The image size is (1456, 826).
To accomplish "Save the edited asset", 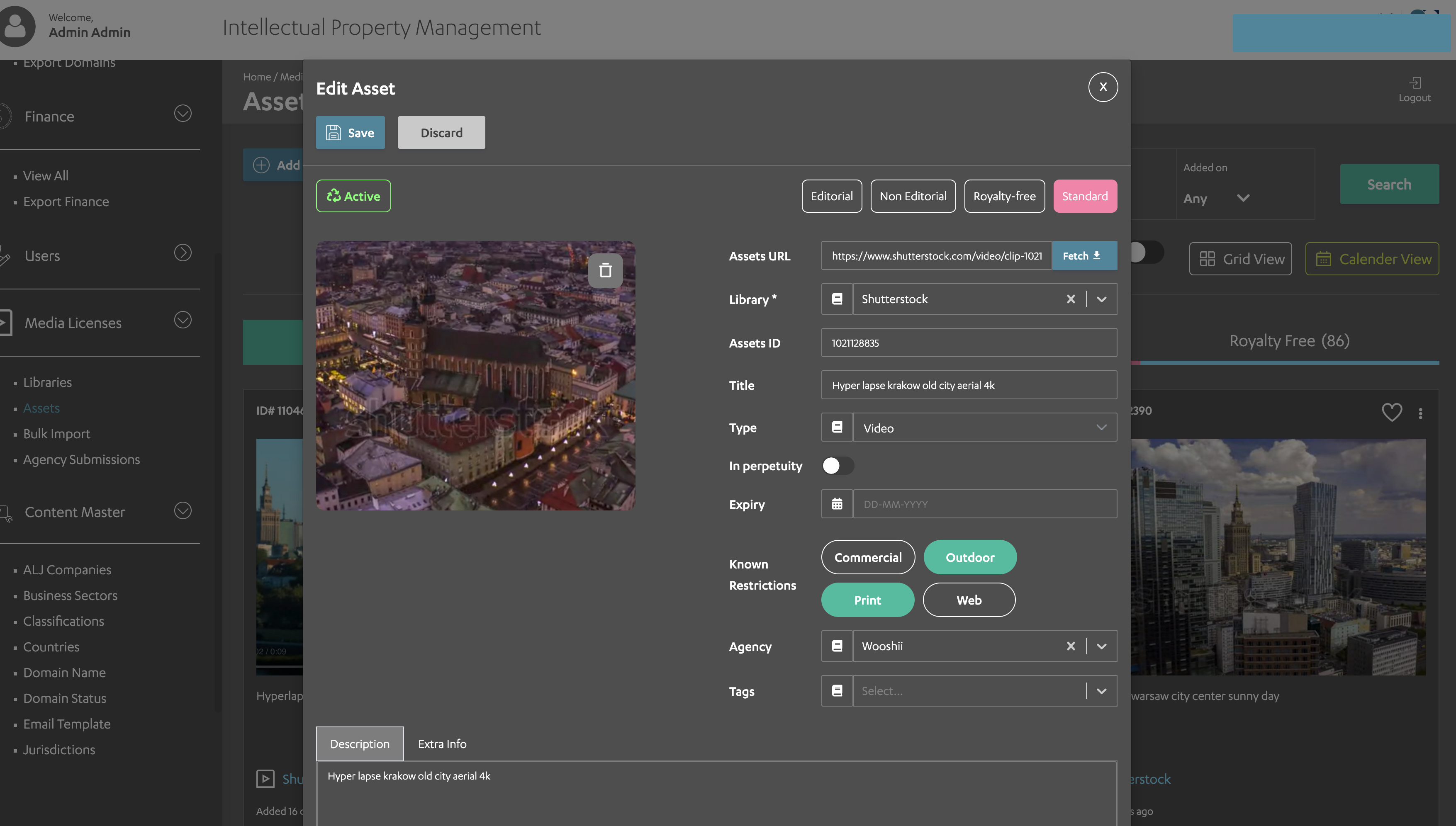I will 350,133.
